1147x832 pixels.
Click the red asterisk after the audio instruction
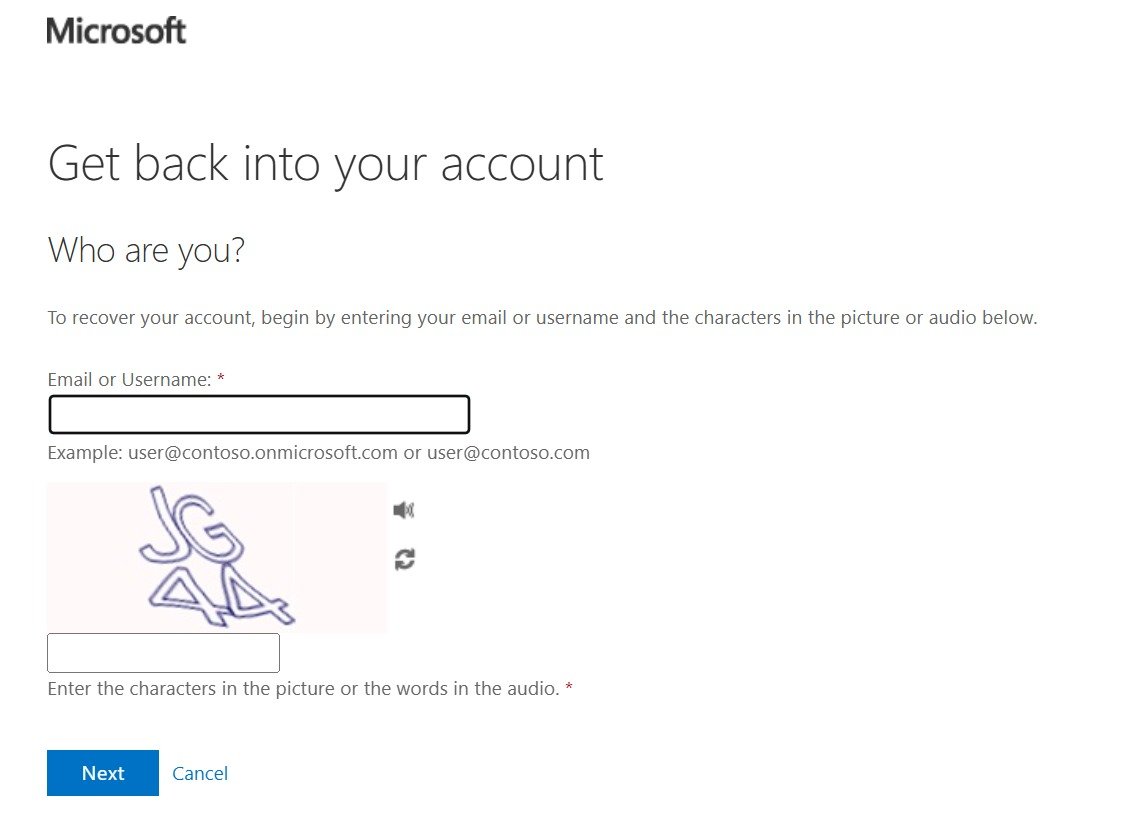coord(569,689)
